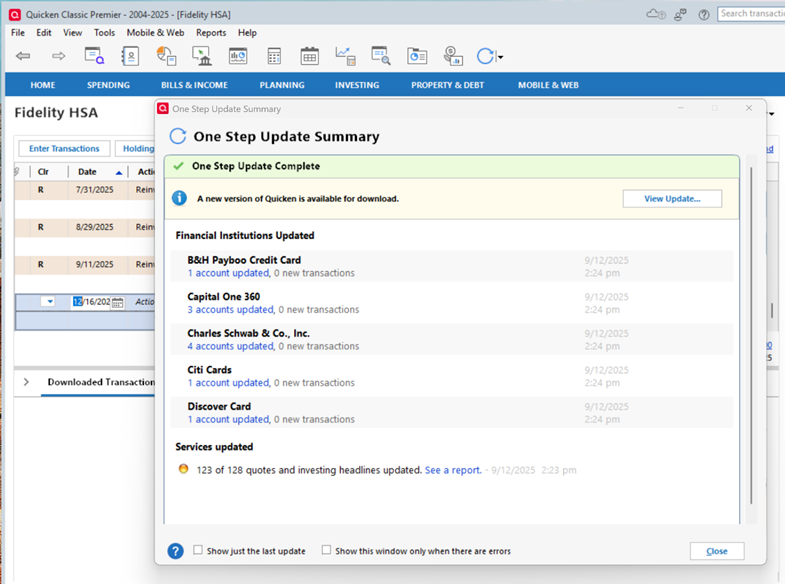The height and width of the screenshot is (584, 785).
Task: Run One Step Update circular arrow icon
Action: click(x=485, y=56)
